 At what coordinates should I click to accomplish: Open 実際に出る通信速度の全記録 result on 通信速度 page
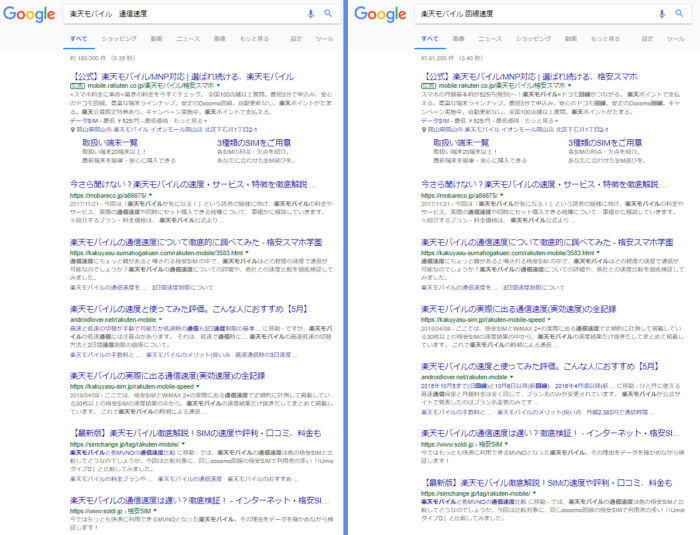coord(167,376)
